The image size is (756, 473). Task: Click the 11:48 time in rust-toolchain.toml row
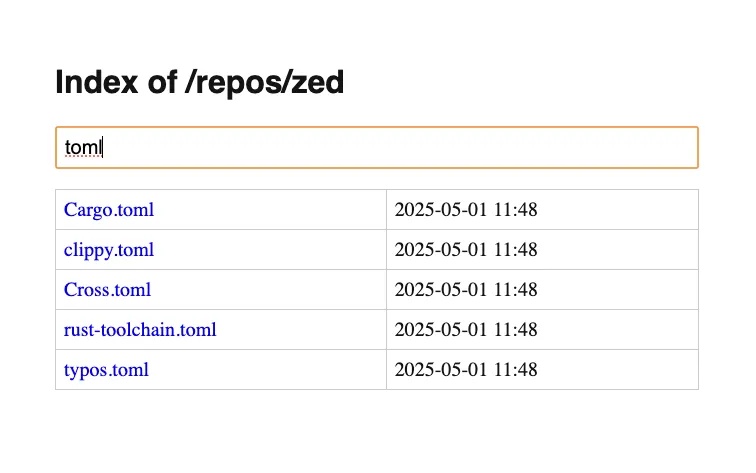coord(515,330)
